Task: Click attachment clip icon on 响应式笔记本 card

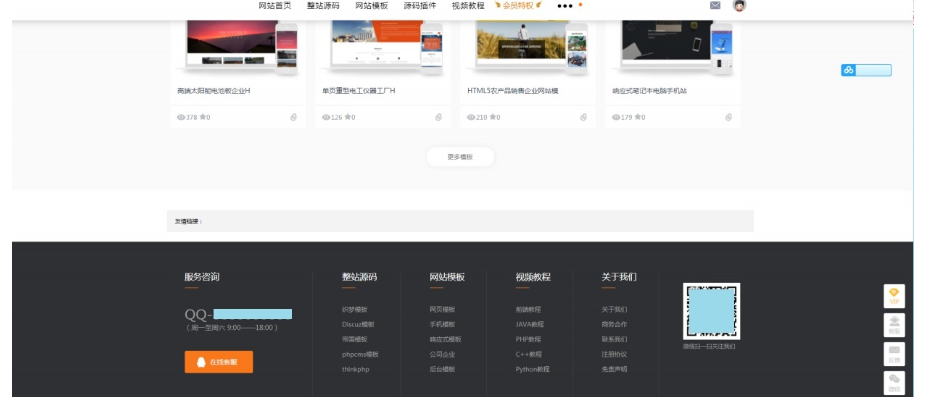Action: pyautogui.click(x=729, y=117)
